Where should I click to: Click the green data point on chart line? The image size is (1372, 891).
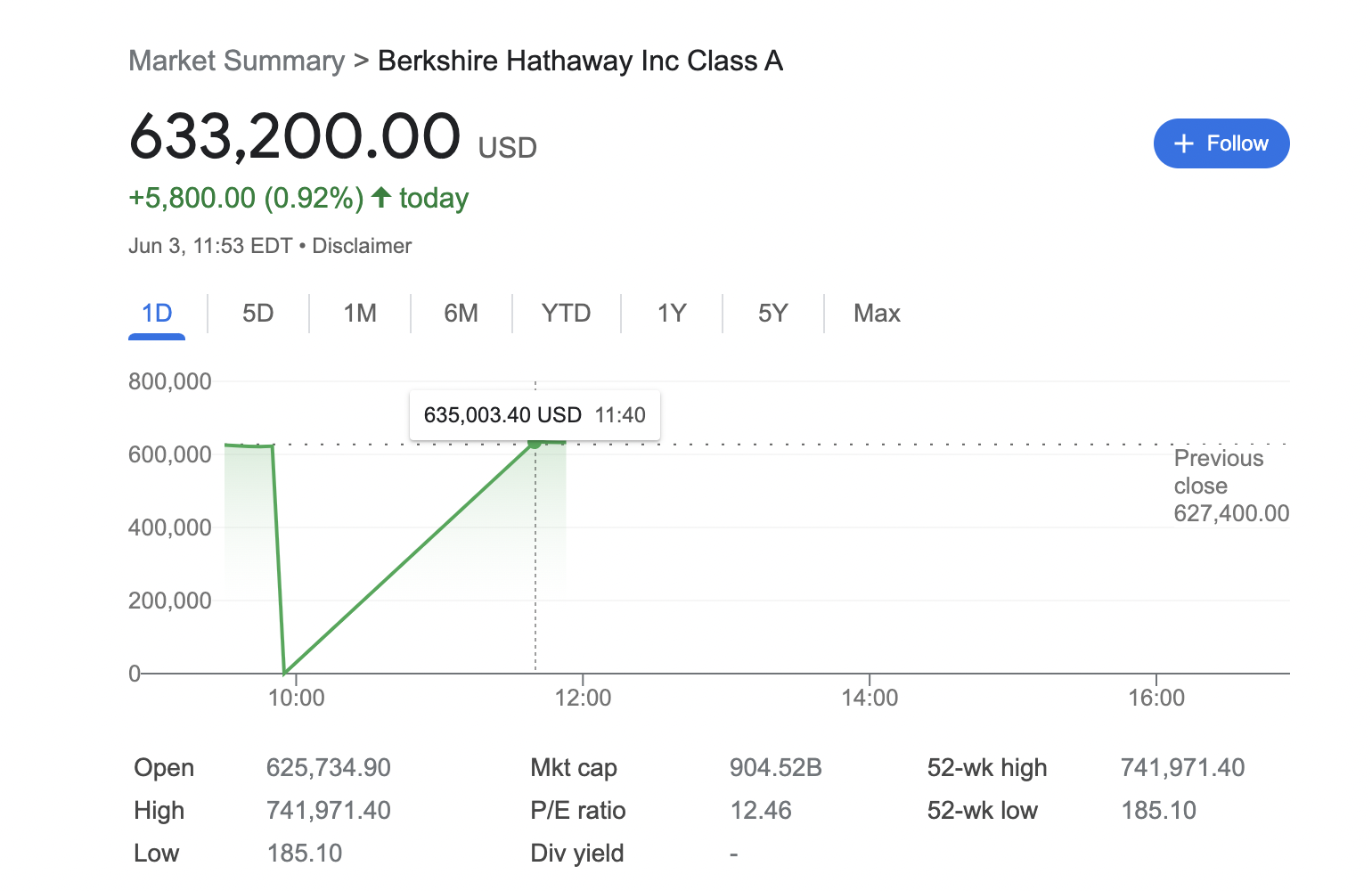pos(535,443)
